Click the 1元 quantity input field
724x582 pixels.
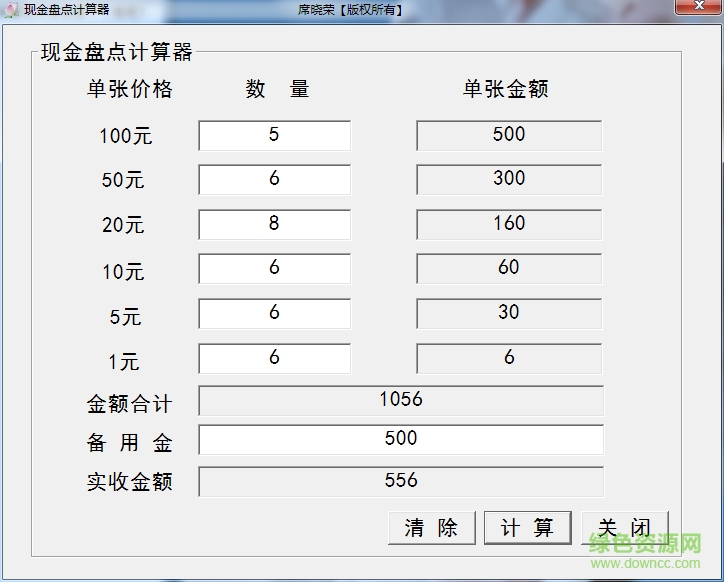coord(275,358)
